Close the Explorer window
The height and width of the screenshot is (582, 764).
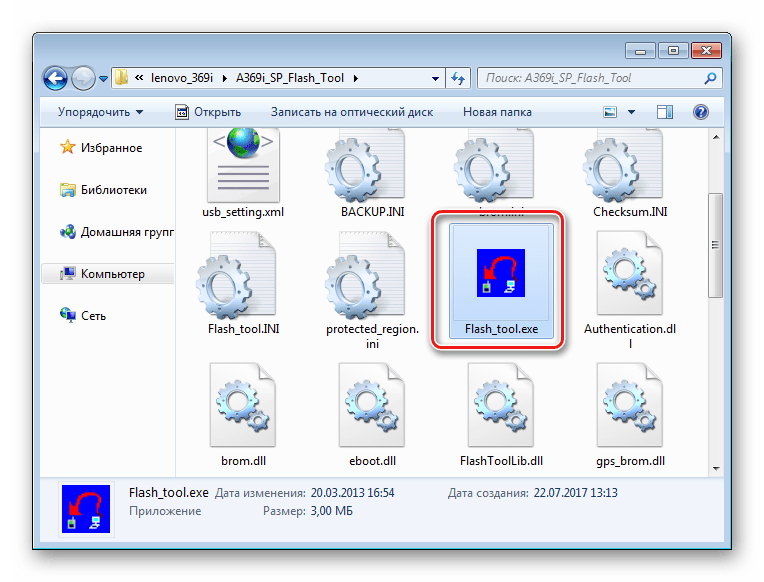tap(707, 51)
